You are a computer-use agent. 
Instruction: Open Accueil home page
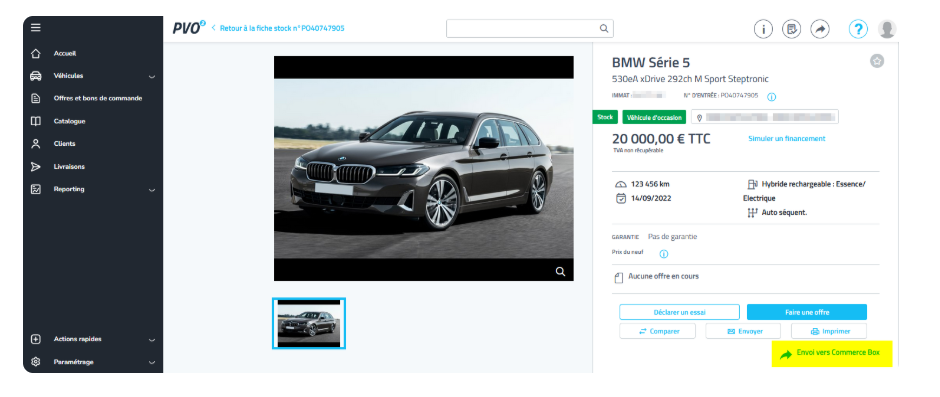tap(65, 53)
